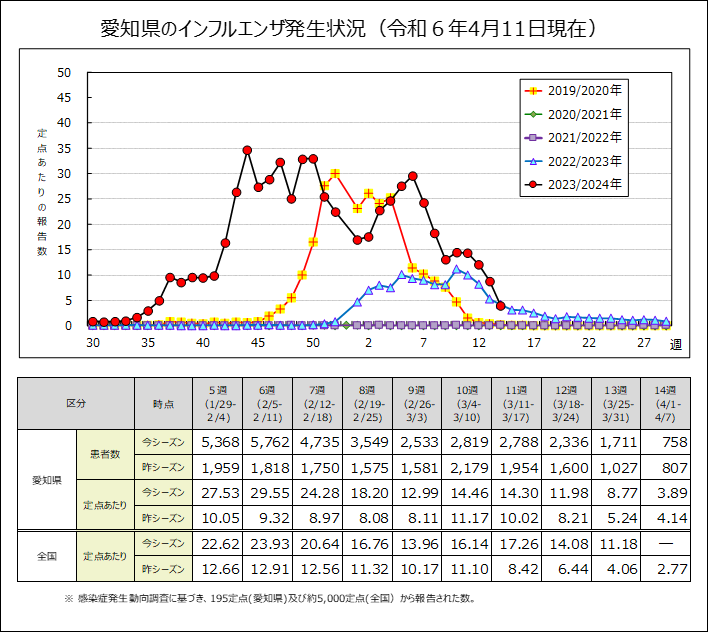Image resolution: width=709 pixels, height=633 pixels.
Task: Click the 13週 (3/25-3/31) column header
Action: pyautogui.click(x=616, y=403)
